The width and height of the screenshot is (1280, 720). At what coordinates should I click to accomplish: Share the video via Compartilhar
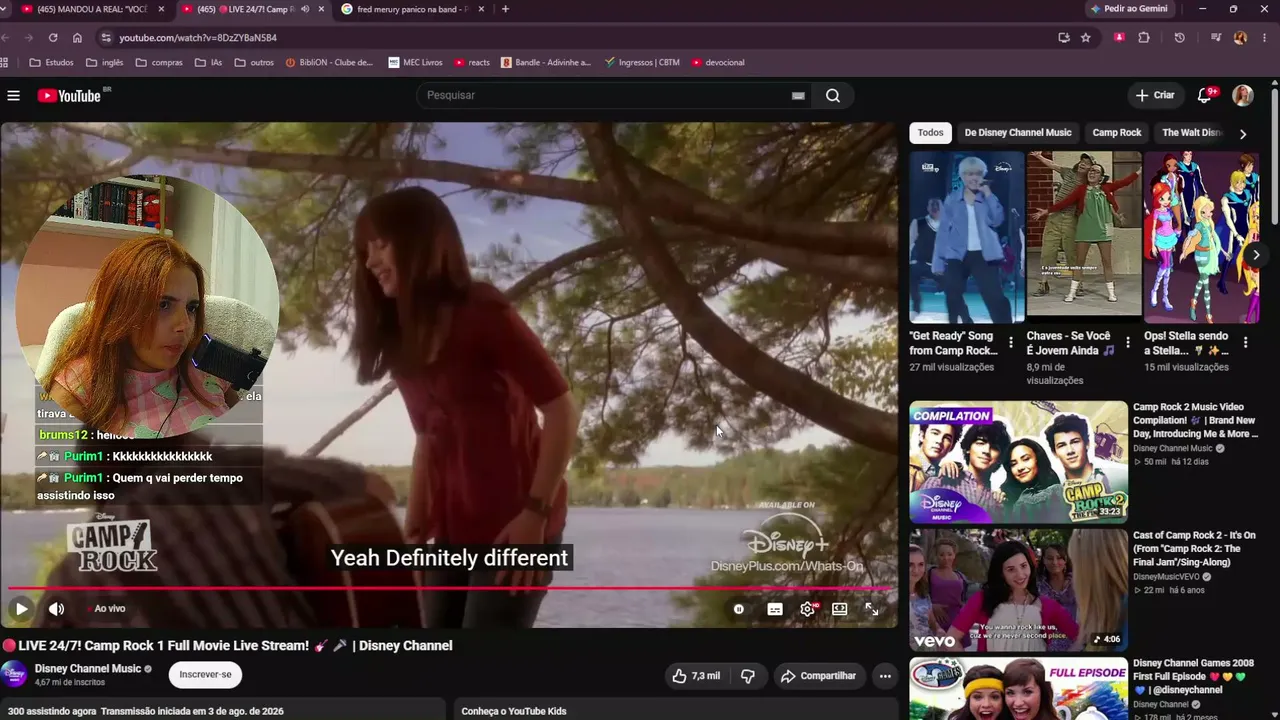coord(818,676)
